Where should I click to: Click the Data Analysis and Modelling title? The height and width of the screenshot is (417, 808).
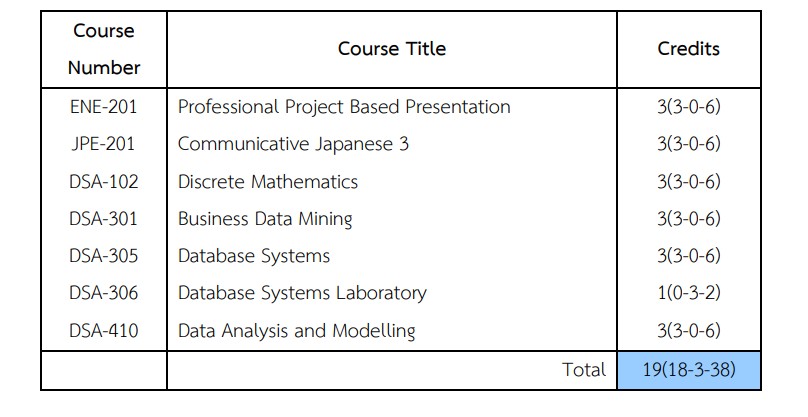click(296, 330)
